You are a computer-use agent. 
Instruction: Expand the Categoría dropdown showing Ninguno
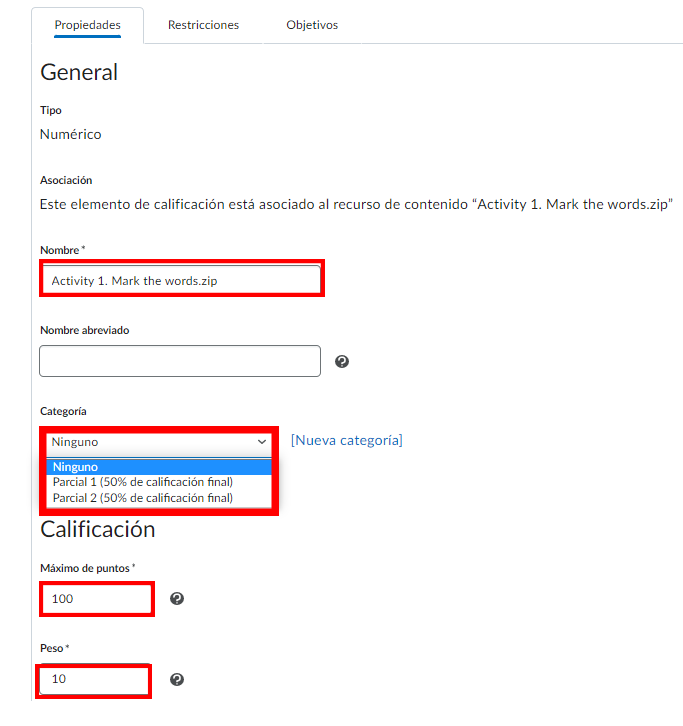coord(160,441)
